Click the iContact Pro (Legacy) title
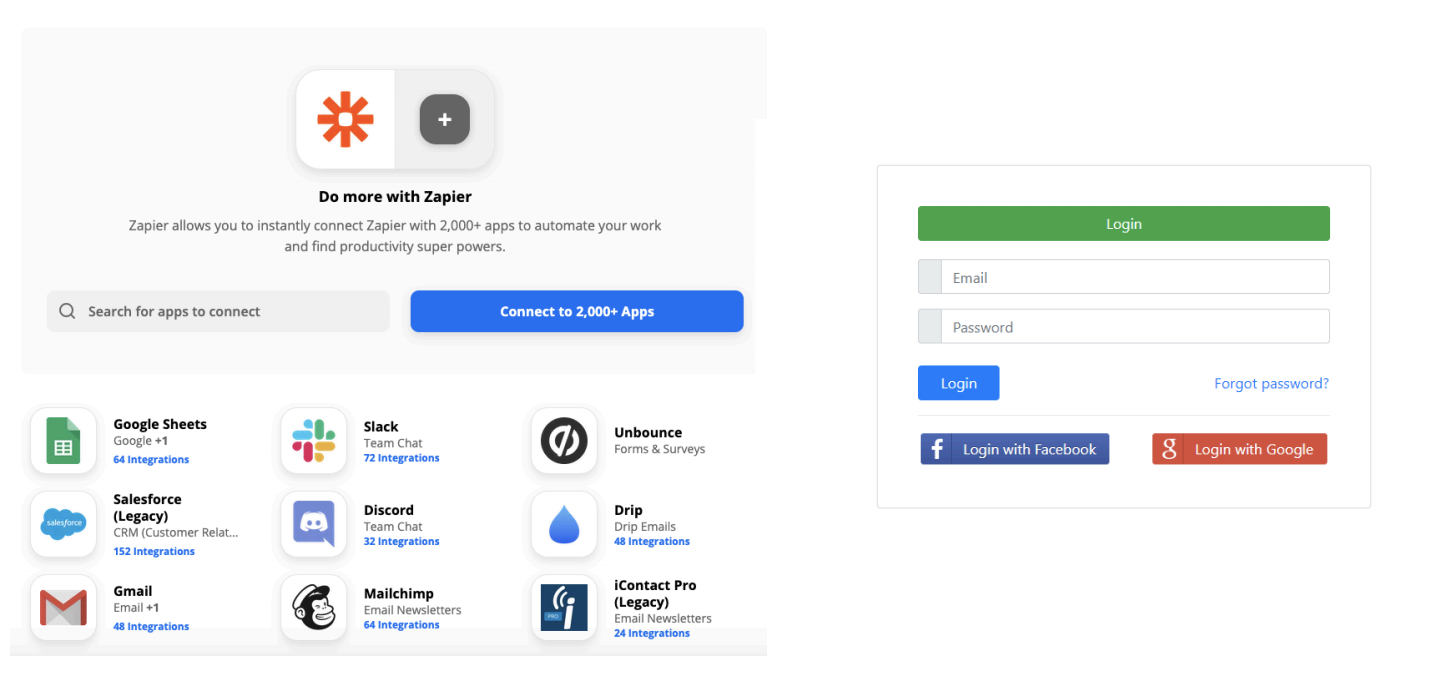This screenshot has height=694, width=1434. [655, 593]
